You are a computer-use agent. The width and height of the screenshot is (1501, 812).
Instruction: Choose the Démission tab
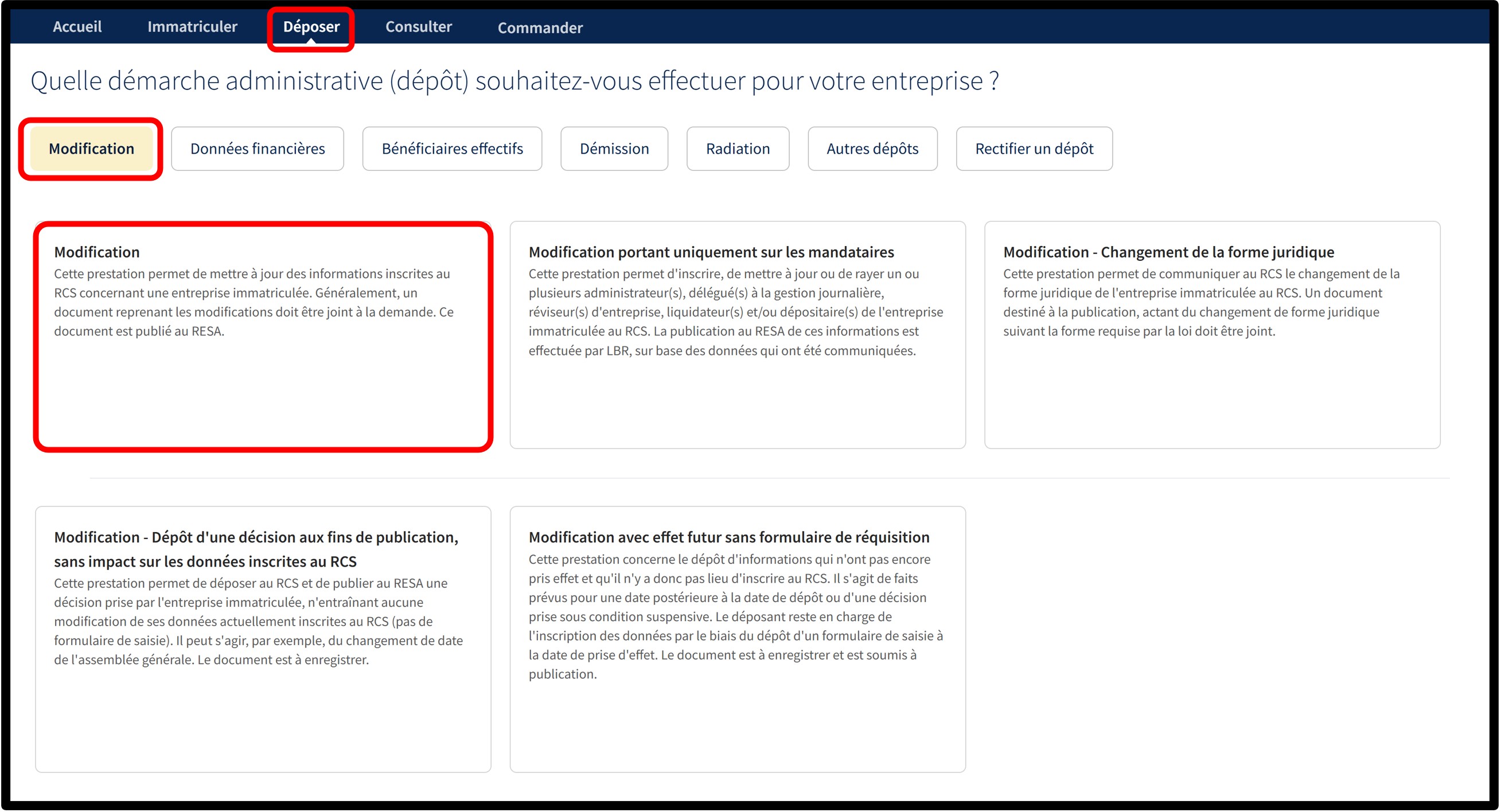pos(614,149)
